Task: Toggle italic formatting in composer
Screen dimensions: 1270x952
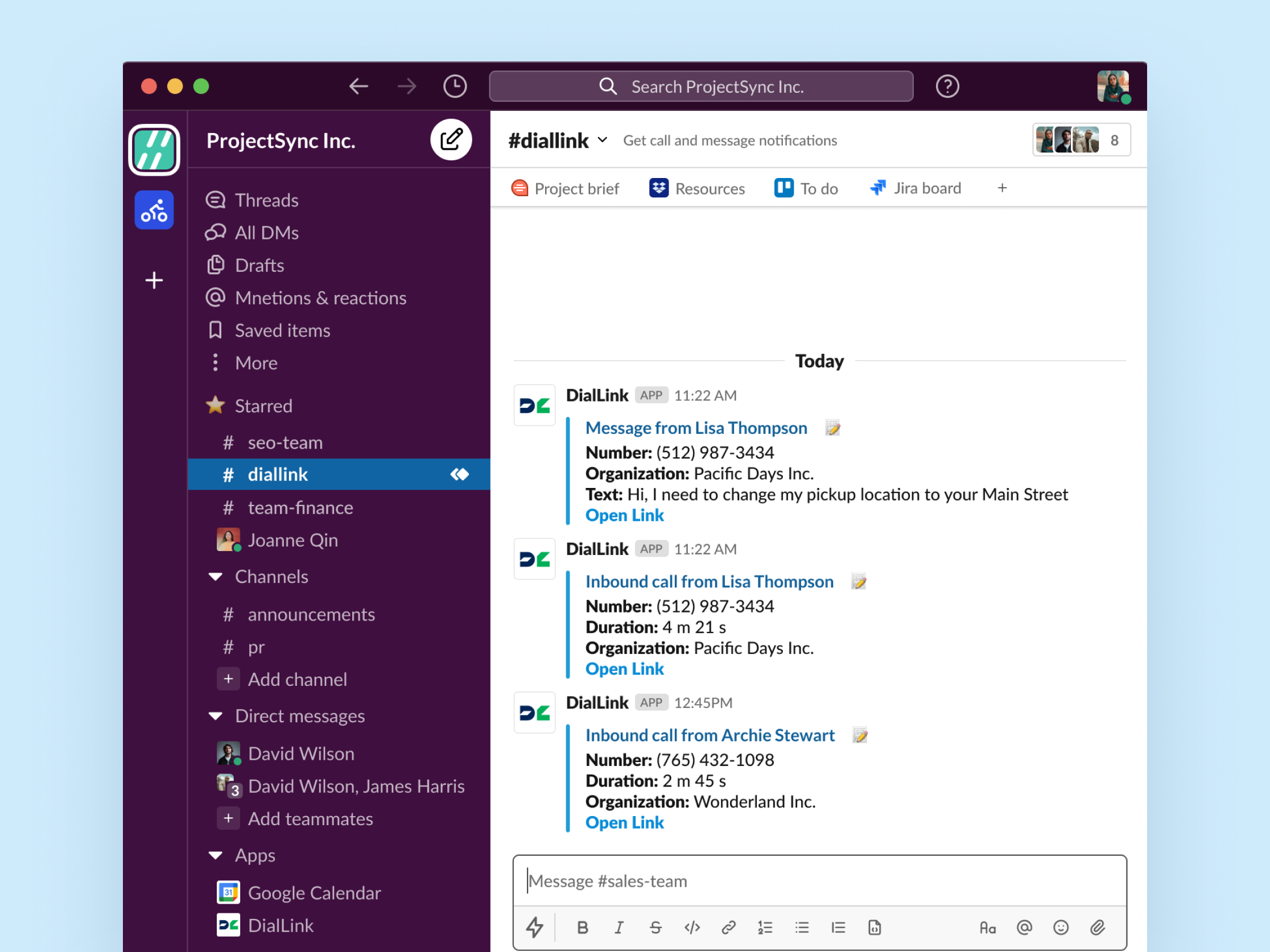Action: point(618,927)
